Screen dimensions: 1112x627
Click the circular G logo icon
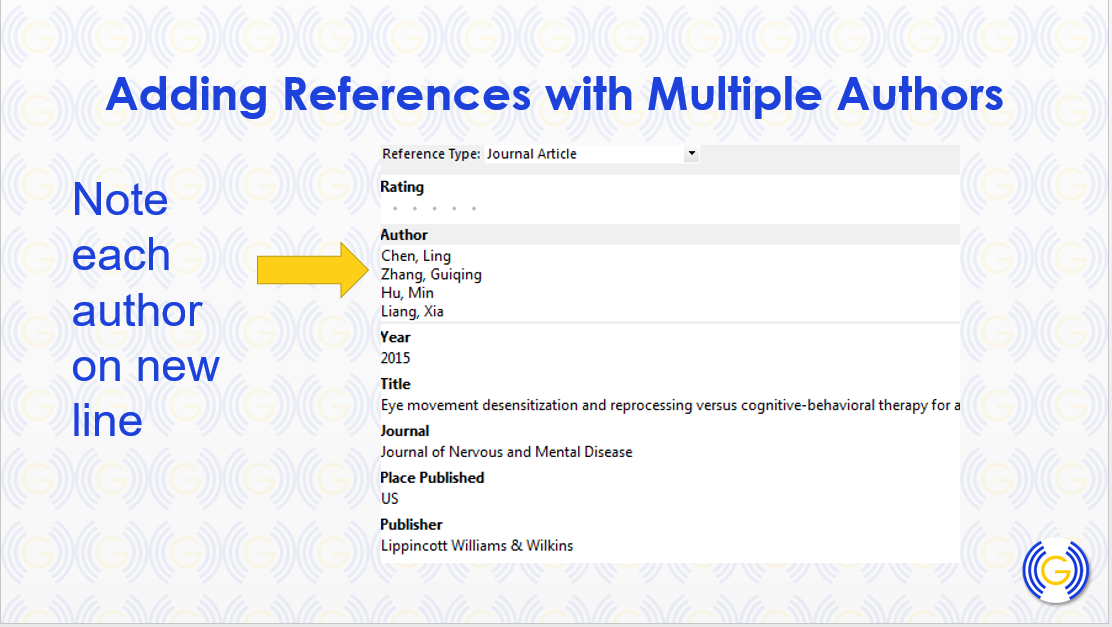pos(1055,572)
